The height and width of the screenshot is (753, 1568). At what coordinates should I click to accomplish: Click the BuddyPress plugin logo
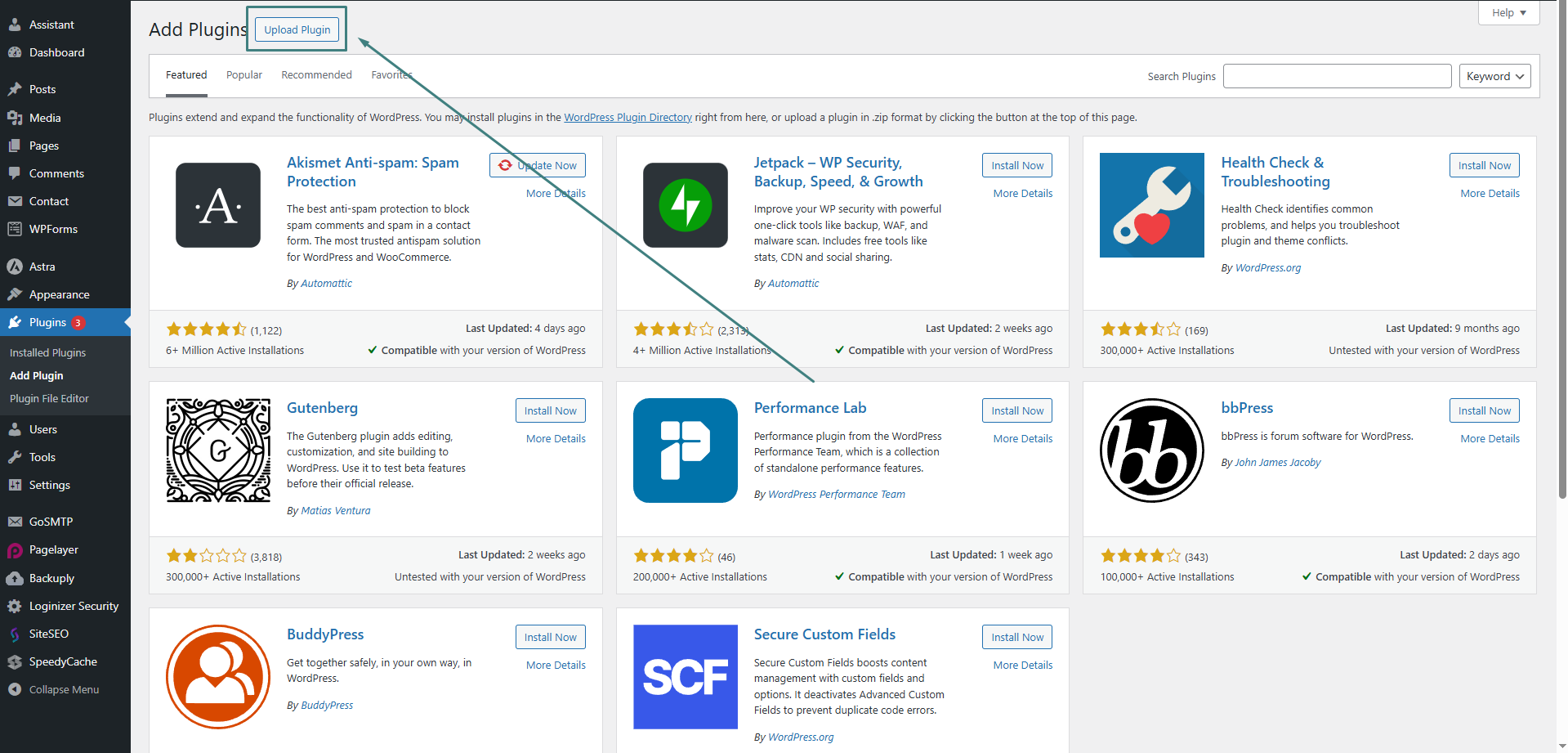[x=218, y=677]
